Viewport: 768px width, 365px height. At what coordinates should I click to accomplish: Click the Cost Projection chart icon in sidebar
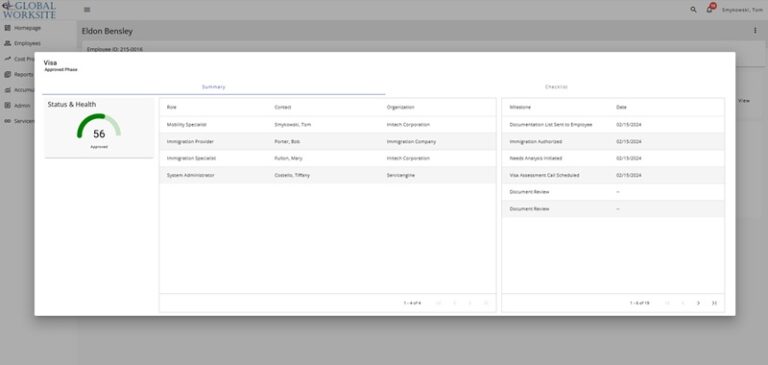tap(7, 59)
